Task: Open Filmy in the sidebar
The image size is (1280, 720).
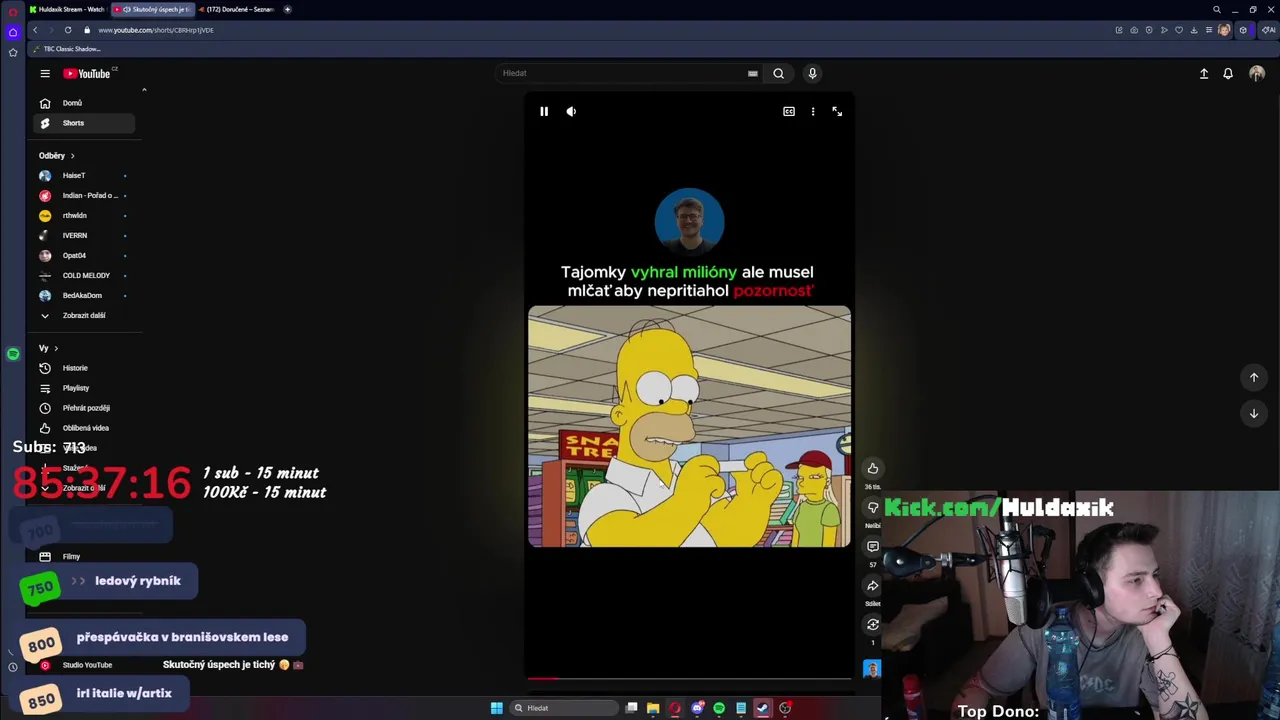Action: click(x=84, y=556)
